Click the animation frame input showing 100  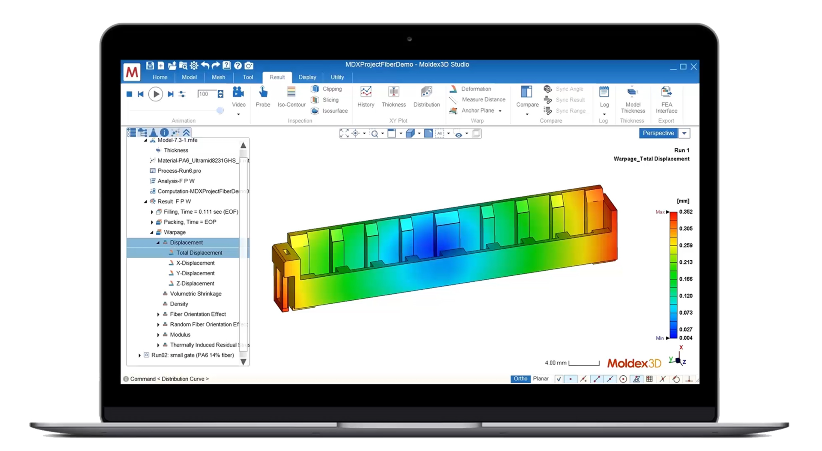(207, 94)
